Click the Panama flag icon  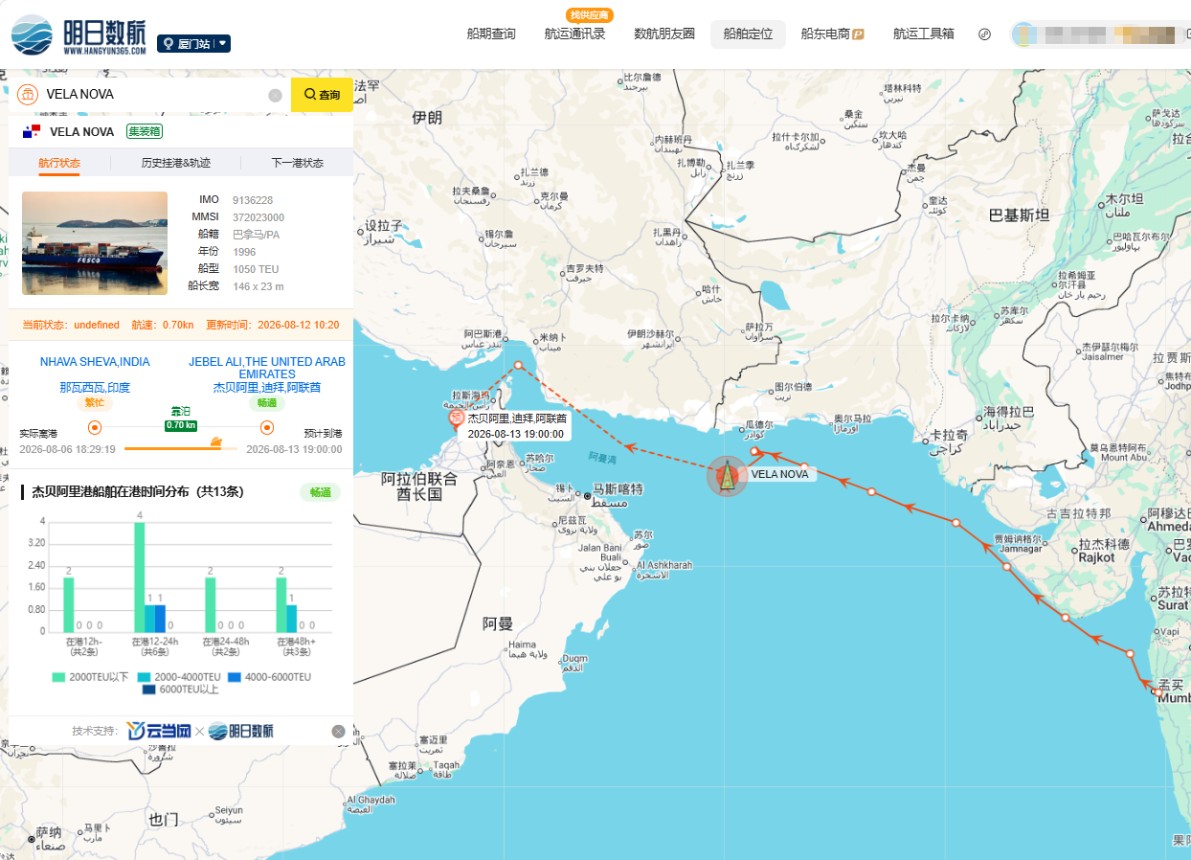click(31, 131)
